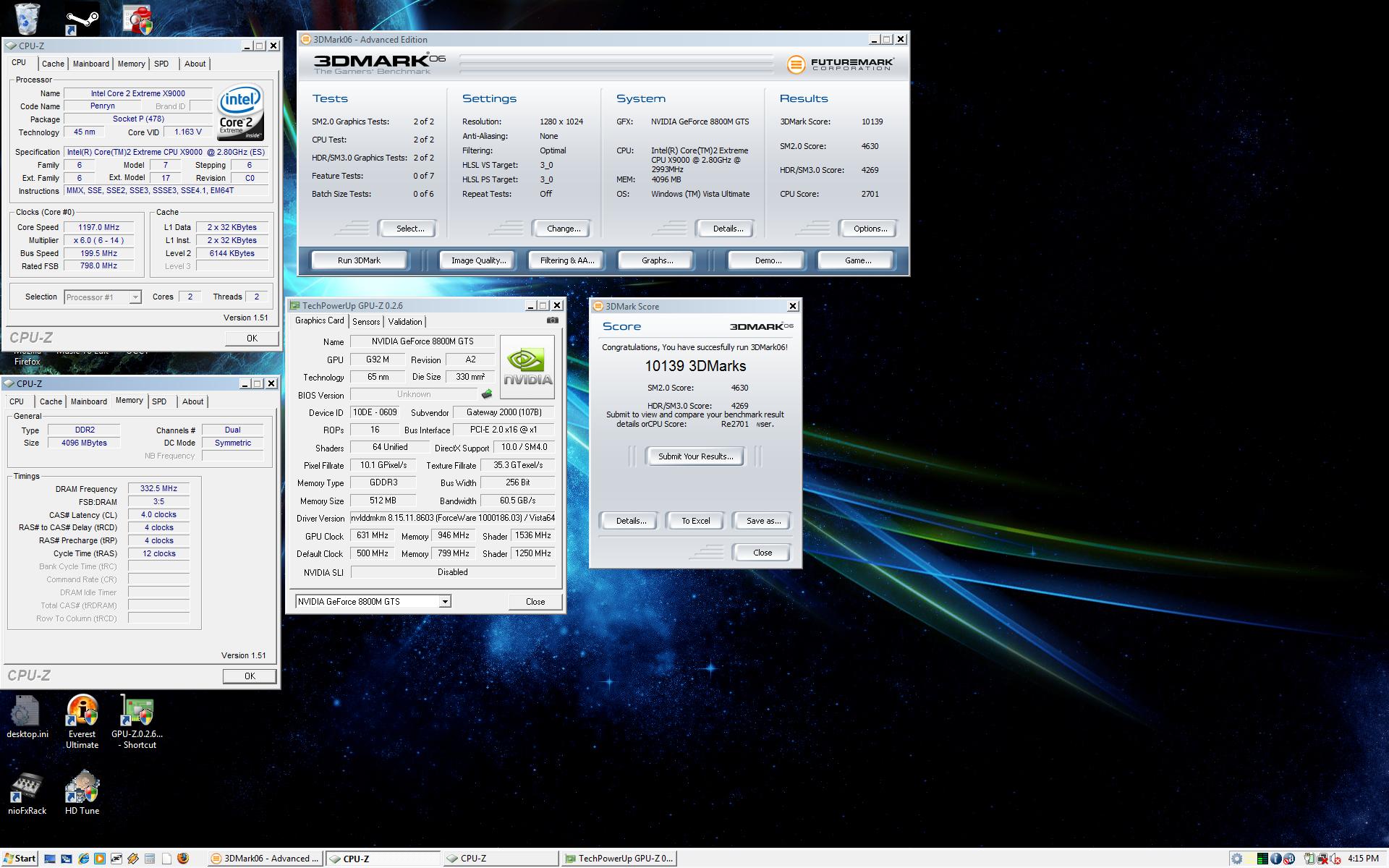Click Details button in 3DMark Score dialog
Screen dimensions: 1389x868
pos(630,521)
